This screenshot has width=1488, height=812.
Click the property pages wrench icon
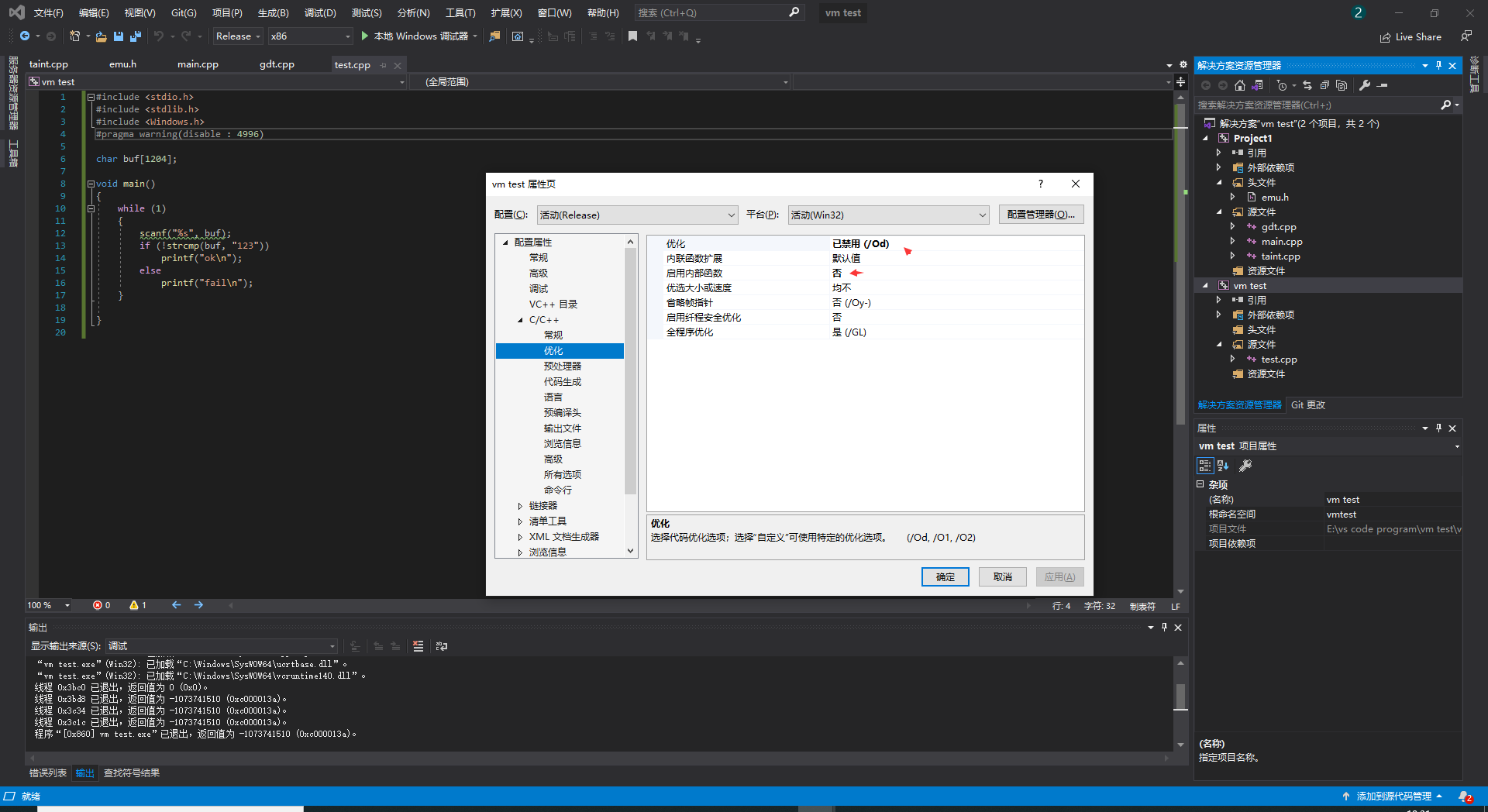pos(1245,466)
